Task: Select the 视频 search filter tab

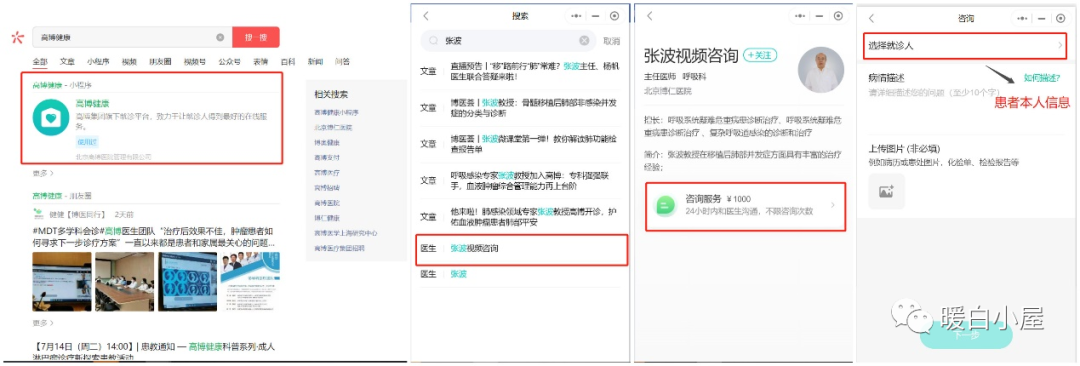Action: point(129,61)
